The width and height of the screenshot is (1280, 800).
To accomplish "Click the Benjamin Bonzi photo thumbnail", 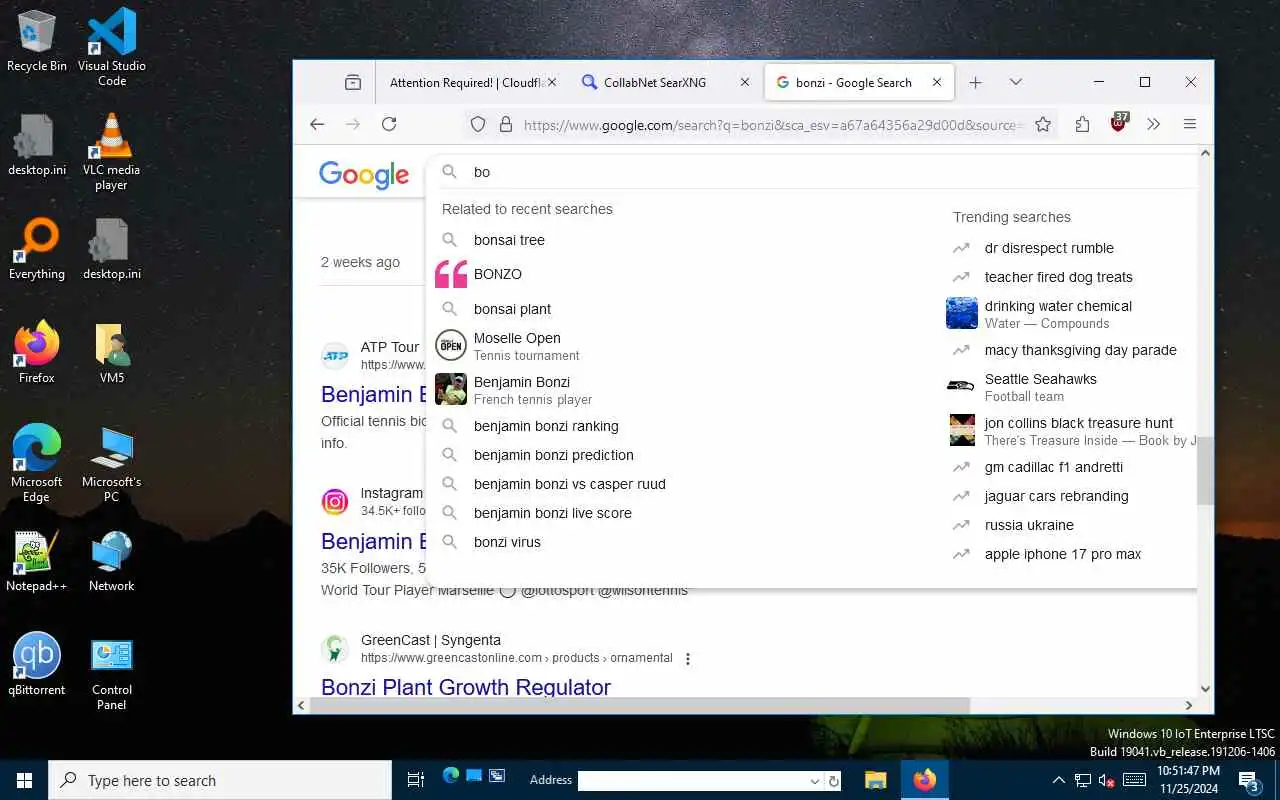I will coord(451,389).
